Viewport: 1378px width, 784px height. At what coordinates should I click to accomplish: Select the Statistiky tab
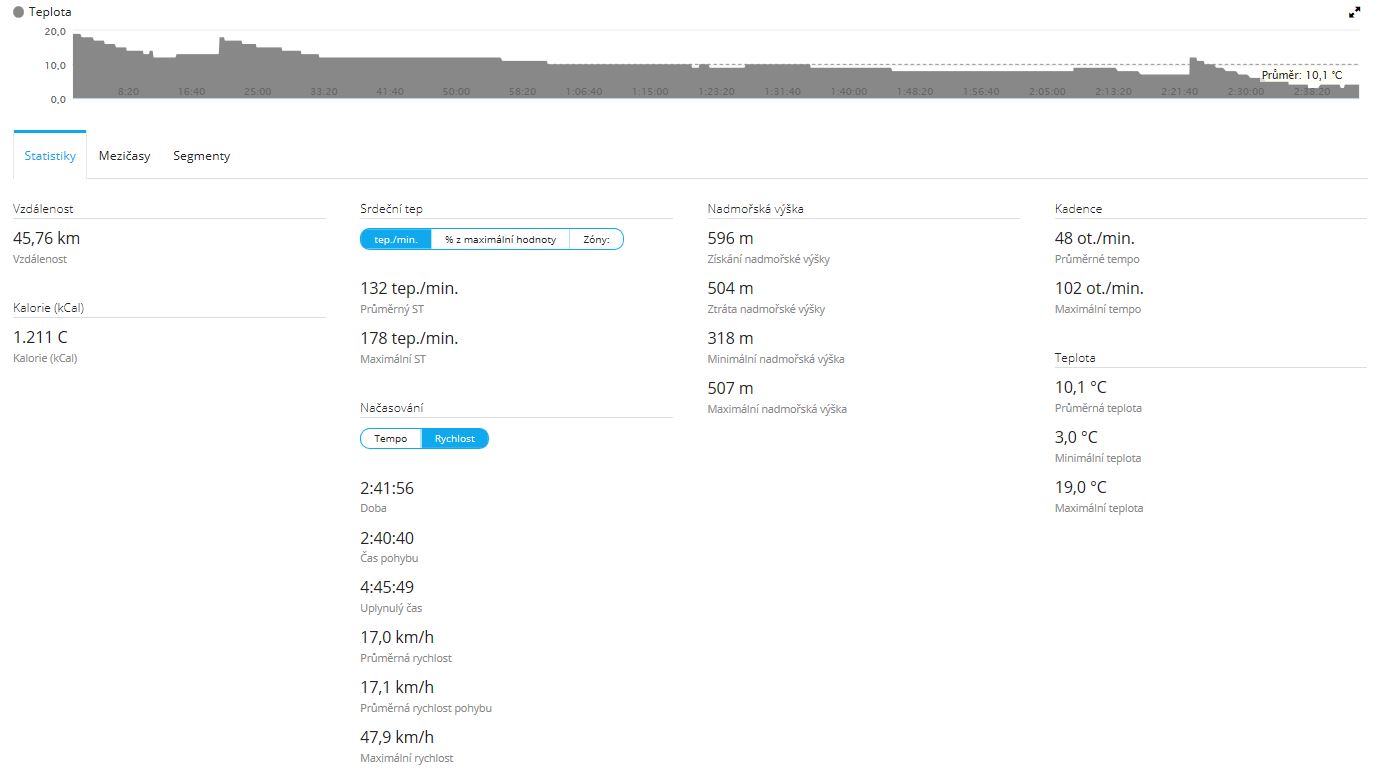(50, 156)
